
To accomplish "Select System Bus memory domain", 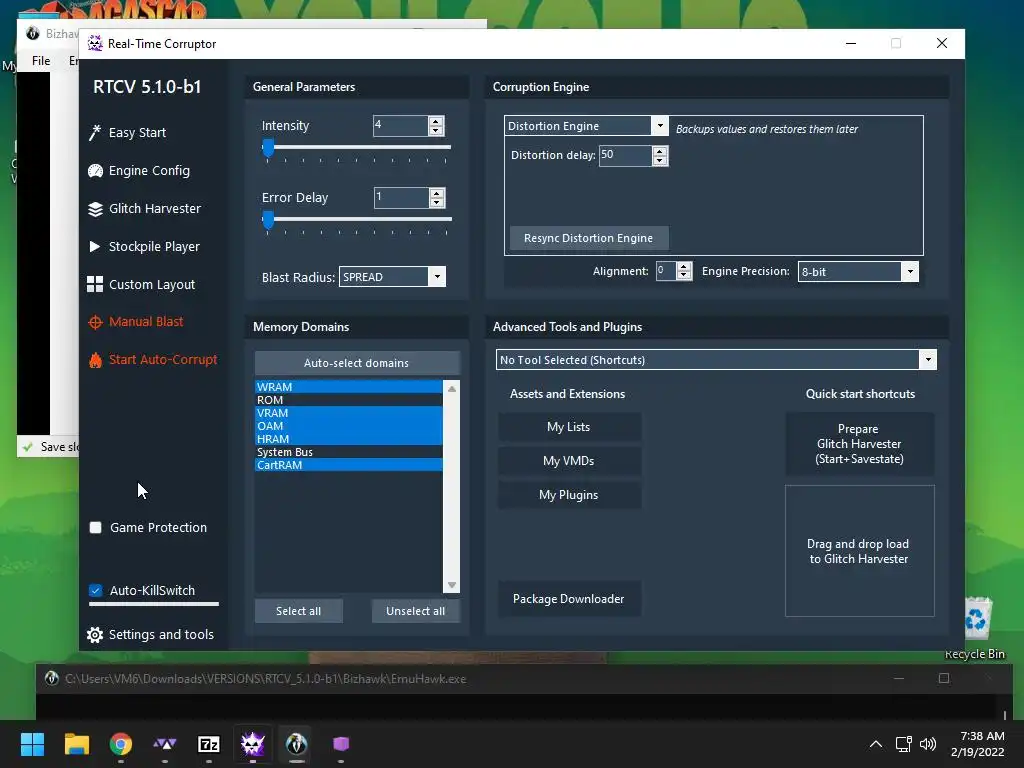I will 349,452.
